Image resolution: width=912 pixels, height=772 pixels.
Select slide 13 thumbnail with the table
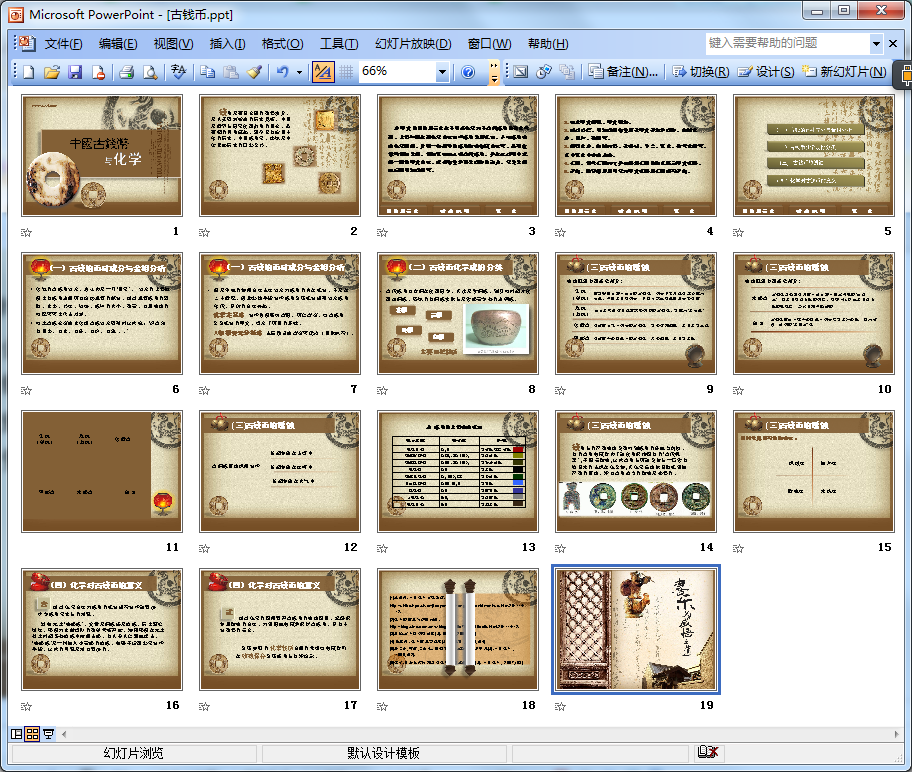click(458, 471)
